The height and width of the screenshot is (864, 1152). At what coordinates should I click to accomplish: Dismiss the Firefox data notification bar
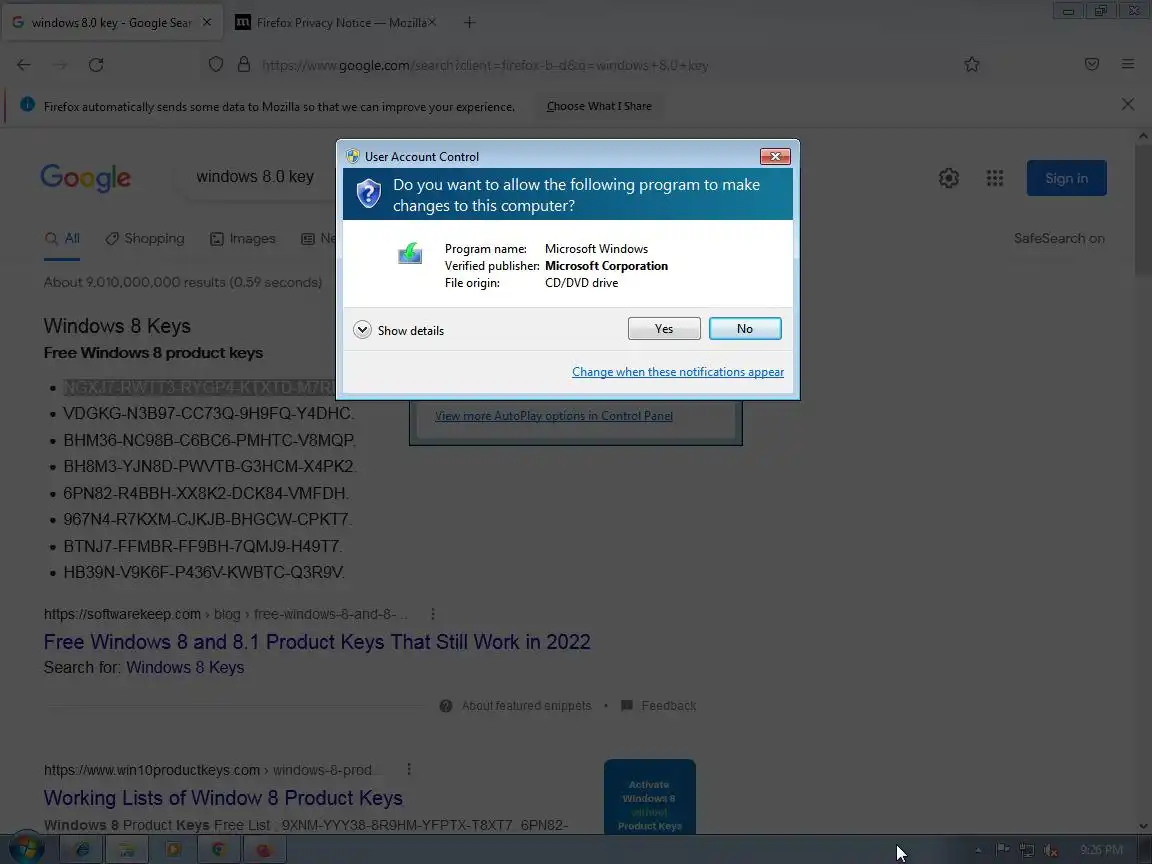(x=1128, y=104)
